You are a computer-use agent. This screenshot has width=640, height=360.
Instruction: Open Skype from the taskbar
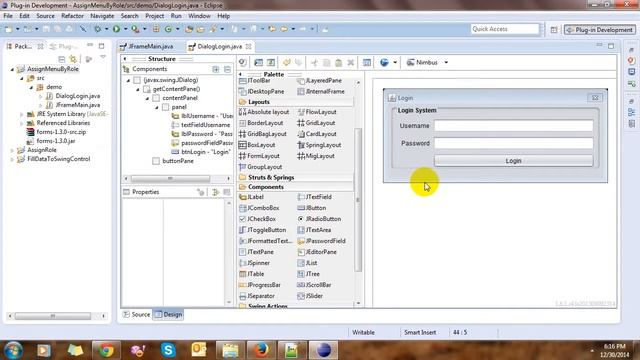168,350
